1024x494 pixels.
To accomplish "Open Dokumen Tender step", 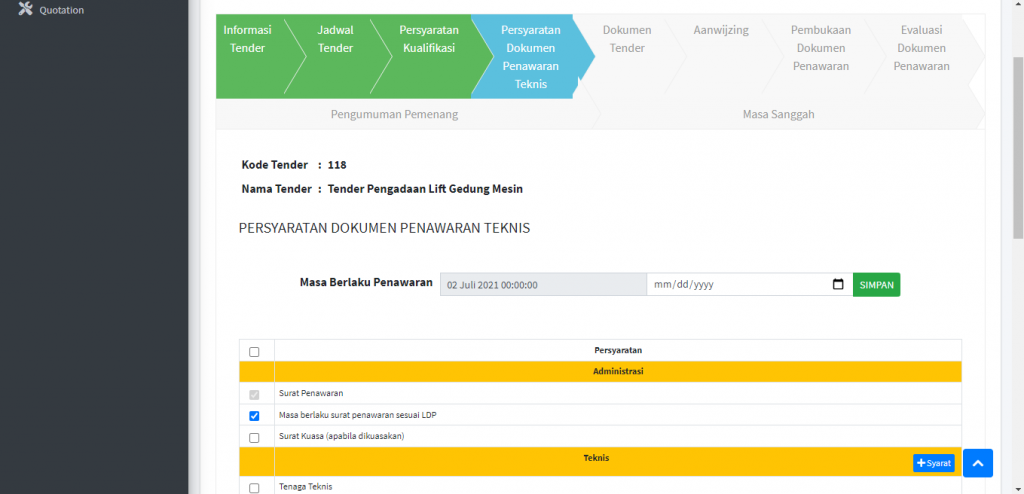I will [x=627, y=39].
